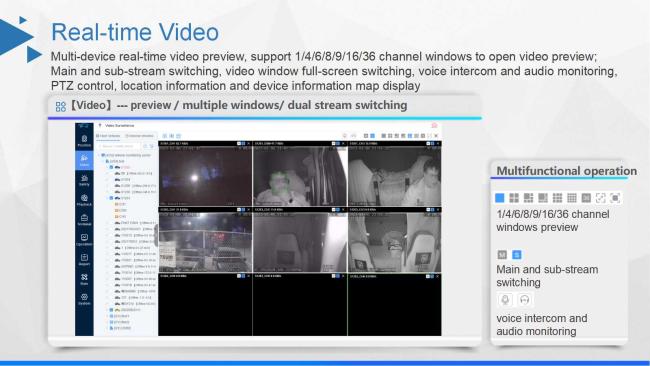The height and width of the screenshot is (366, 650).
Task: Toggle full-screen icon in Multifunctional panel
Action: (x=600, y=198)
